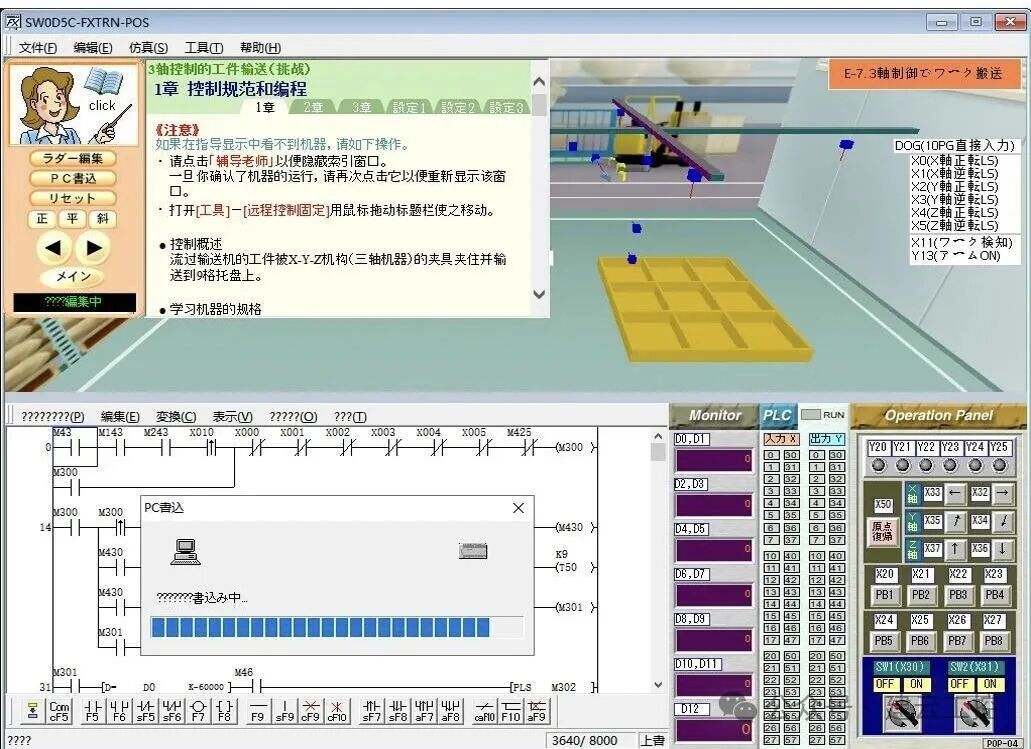Choose the sF5 normally-closed contact tool
The width and height of the screenshot is (1031, 749).
click(x=145, y=711)
